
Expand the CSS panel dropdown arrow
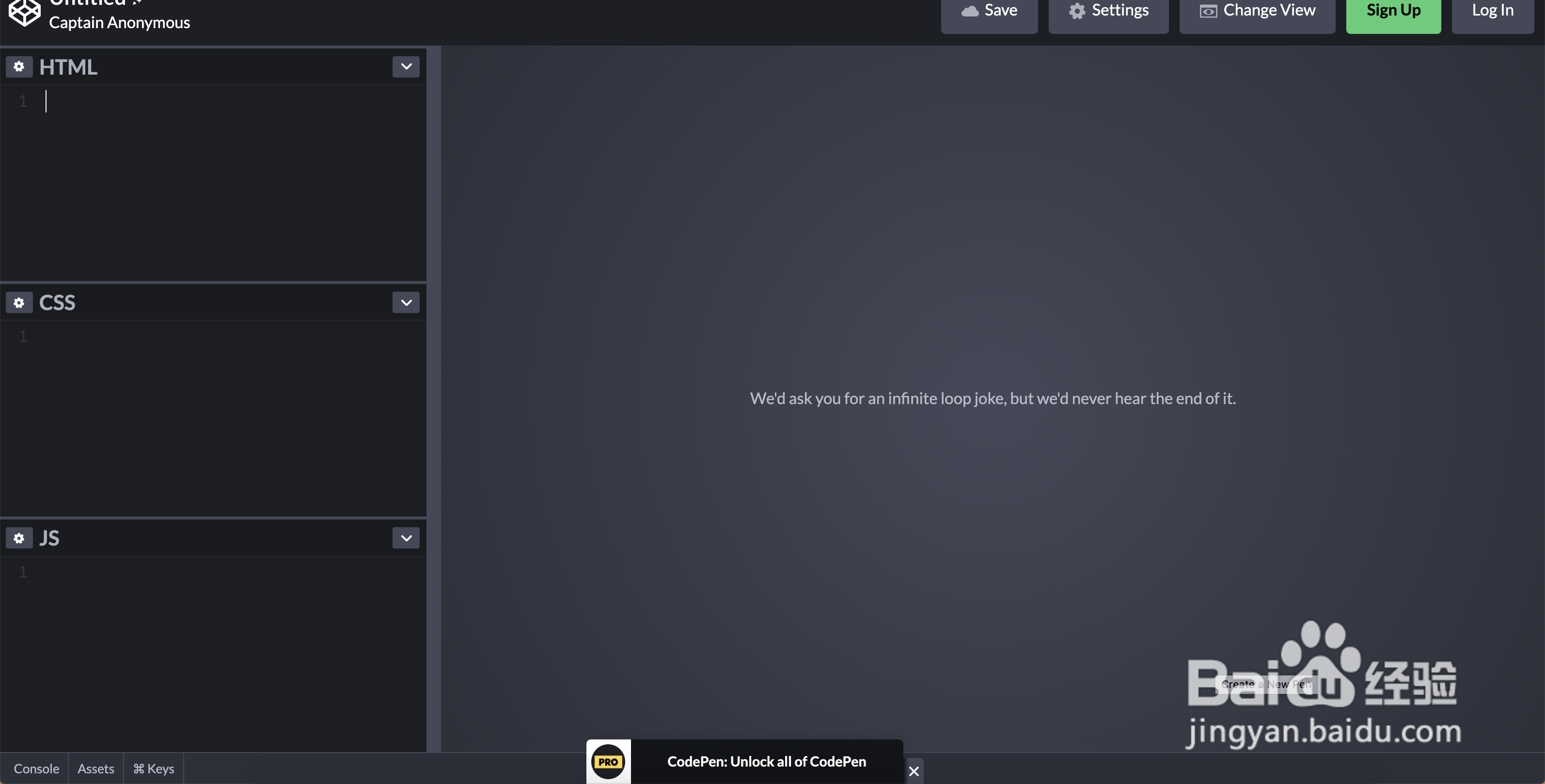405,302
